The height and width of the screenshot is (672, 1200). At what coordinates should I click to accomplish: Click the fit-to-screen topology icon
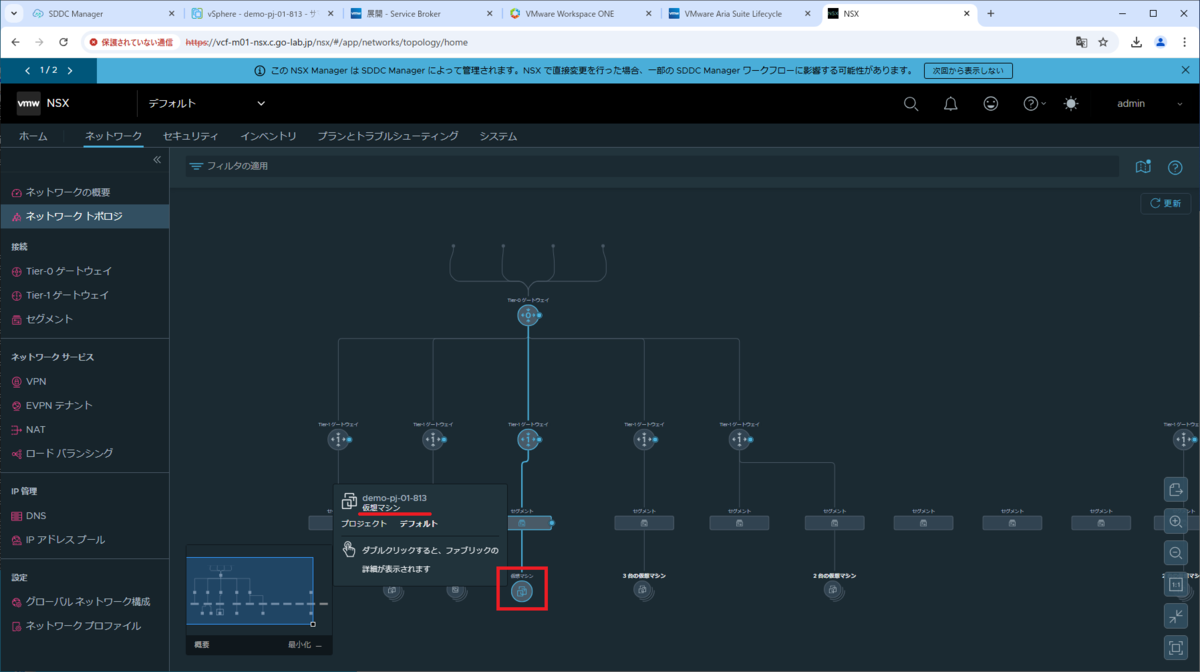click(x=1175, y=648)
